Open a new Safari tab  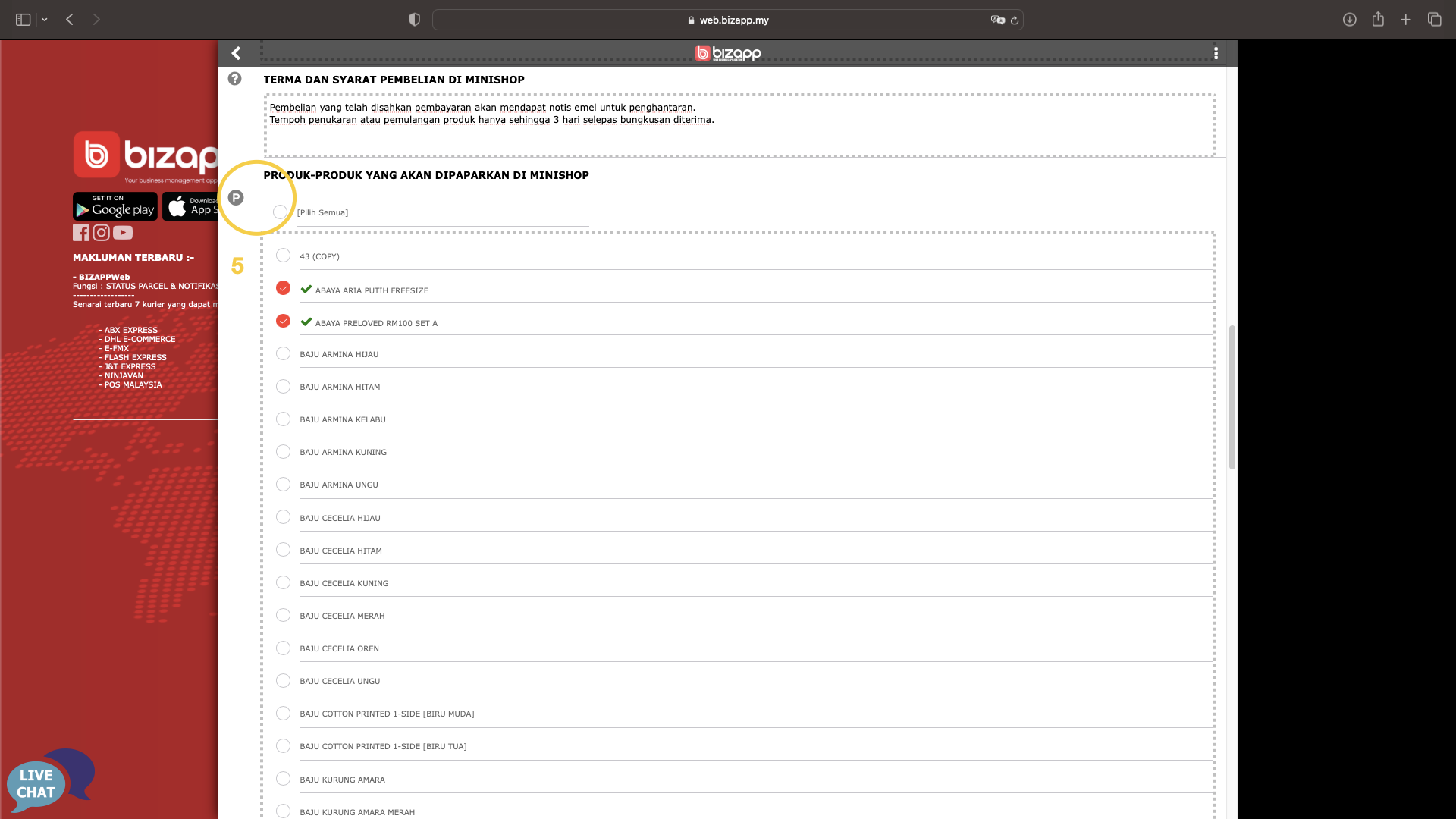(x=1406, y=20)
